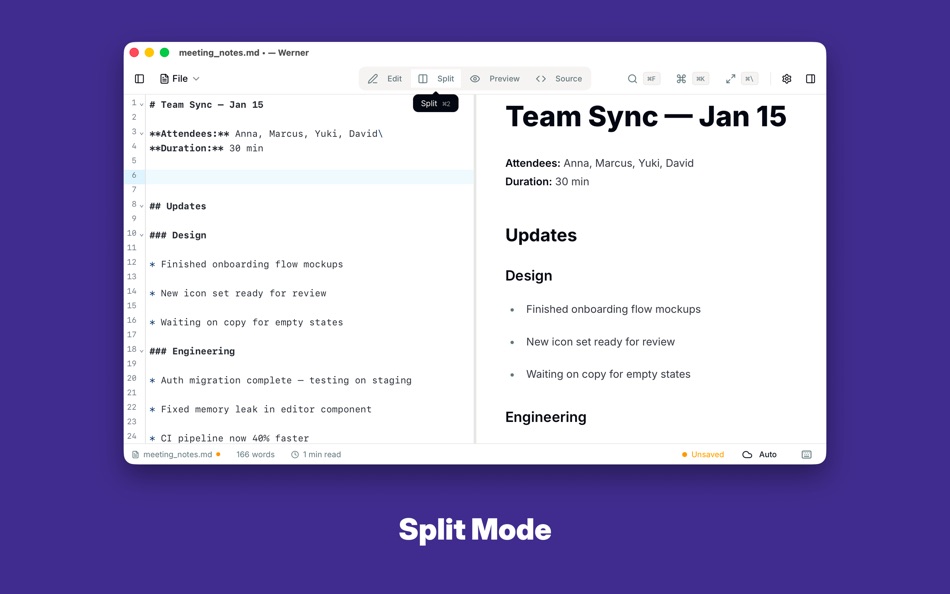Click the '**Duration:** 30 min' source line
This screenshot has width=950, height=594.
click(207, 148)
